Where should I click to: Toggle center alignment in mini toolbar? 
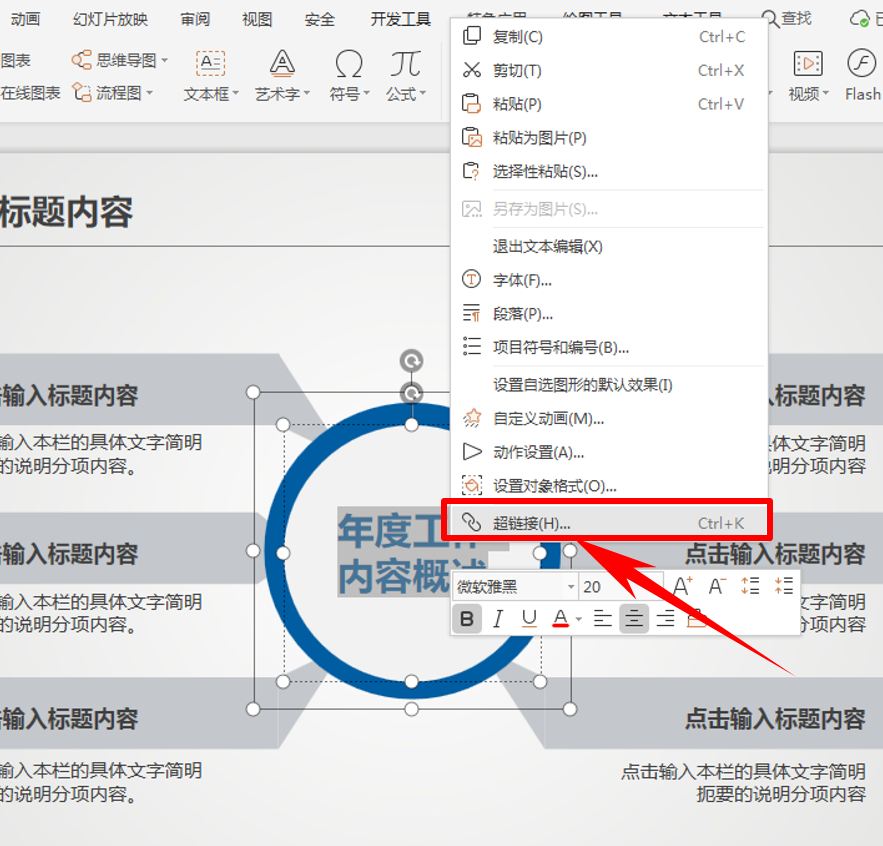(634, 618)
